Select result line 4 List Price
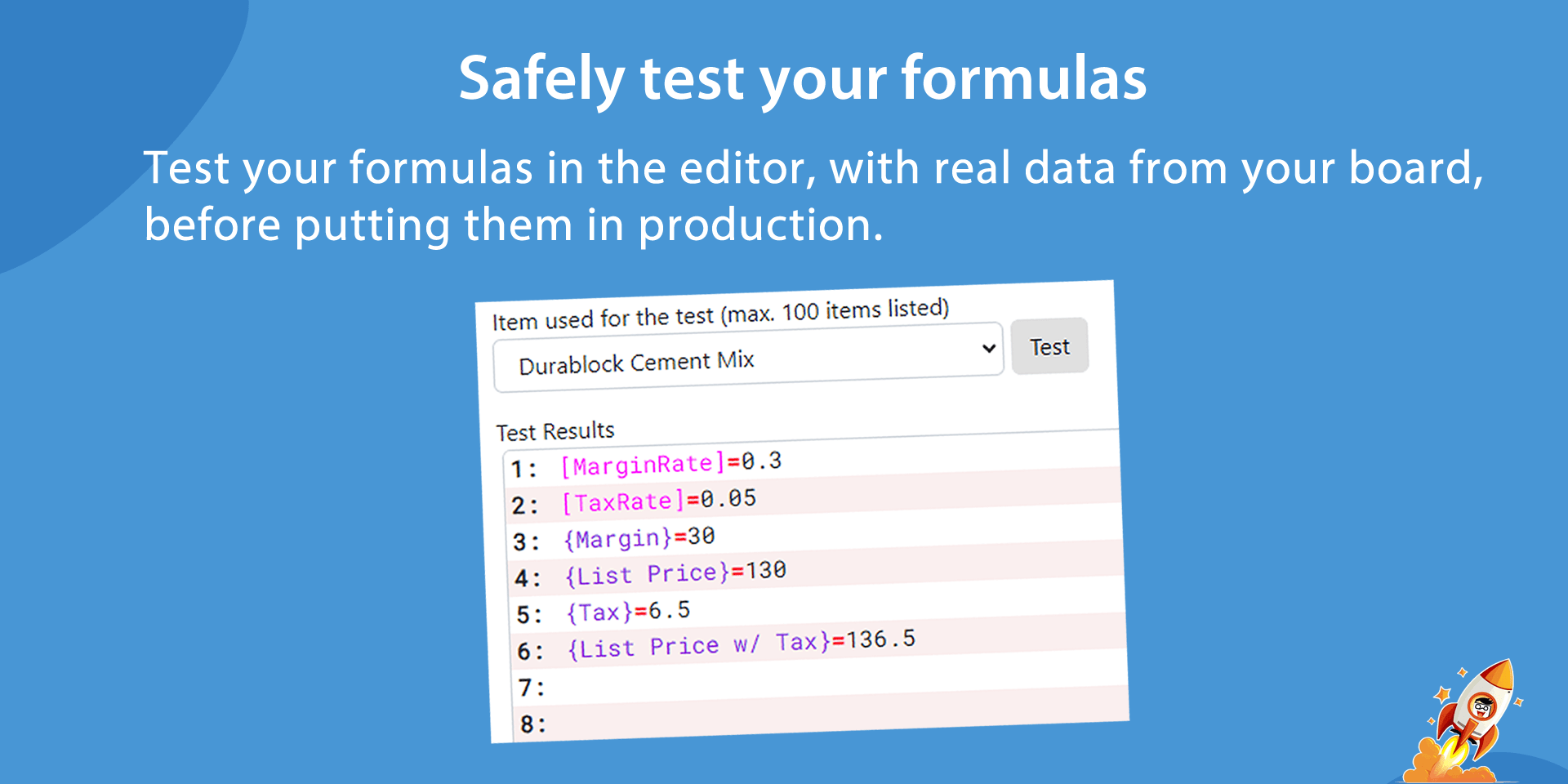Image resolution: width=1568 pixels, height=784 pixels. coord(816,572)
